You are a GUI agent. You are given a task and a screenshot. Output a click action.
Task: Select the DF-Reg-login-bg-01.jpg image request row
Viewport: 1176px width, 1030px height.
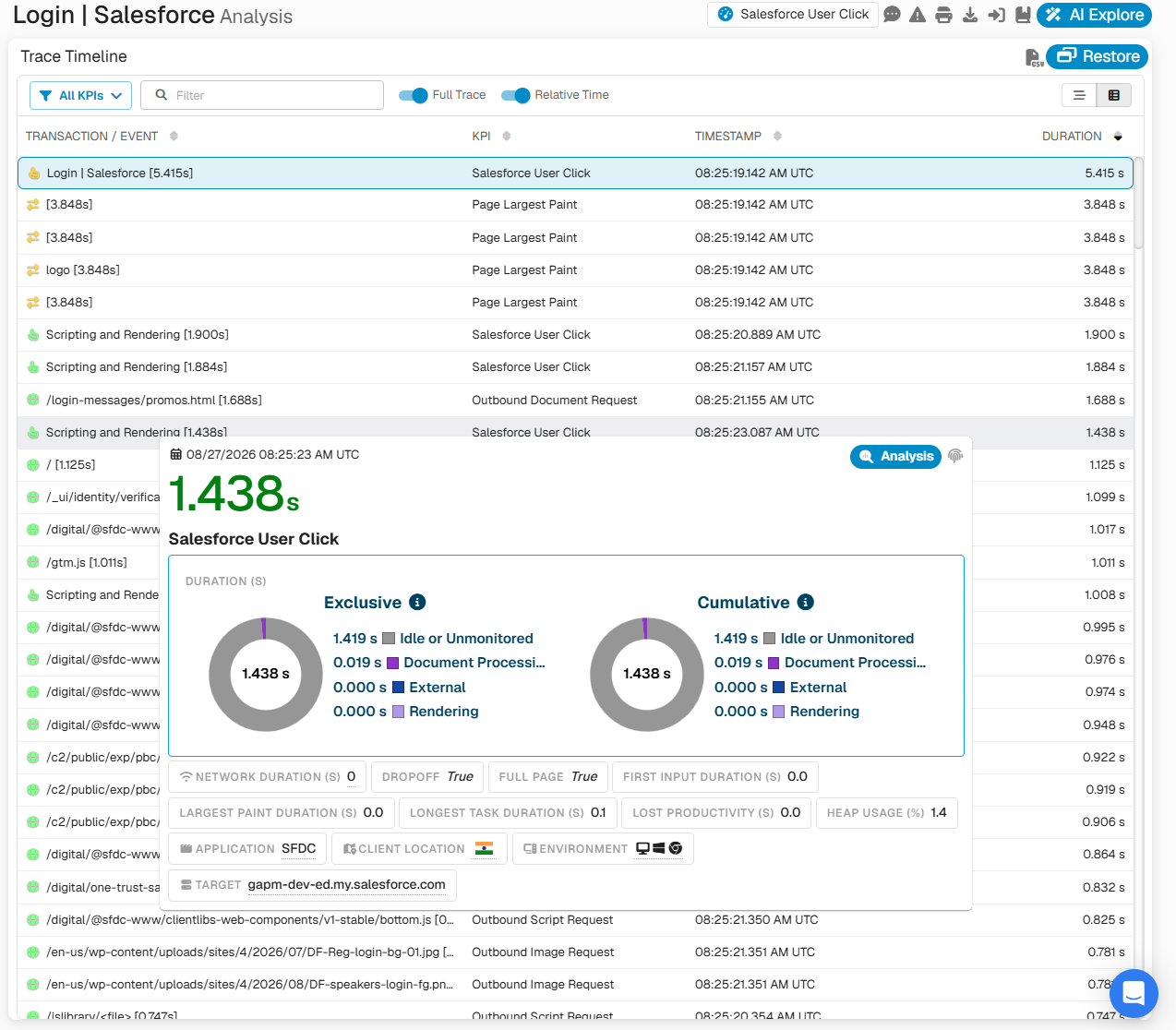coord(575,952)
